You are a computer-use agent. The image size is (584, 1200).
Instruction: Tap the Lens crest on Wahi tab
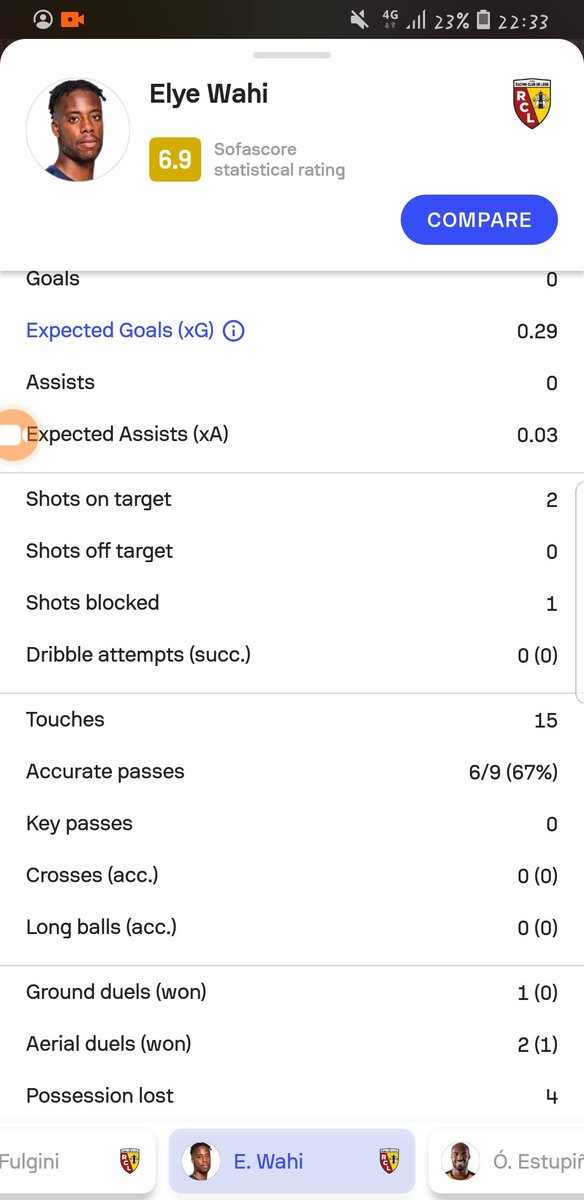click(389, 1161)
